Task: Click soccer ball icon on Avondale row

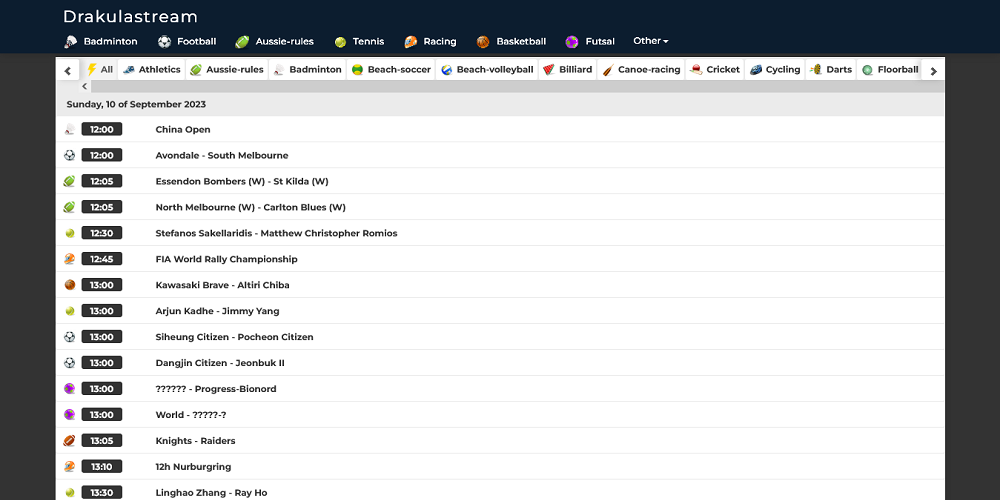Action: click(x=70, y=155)
